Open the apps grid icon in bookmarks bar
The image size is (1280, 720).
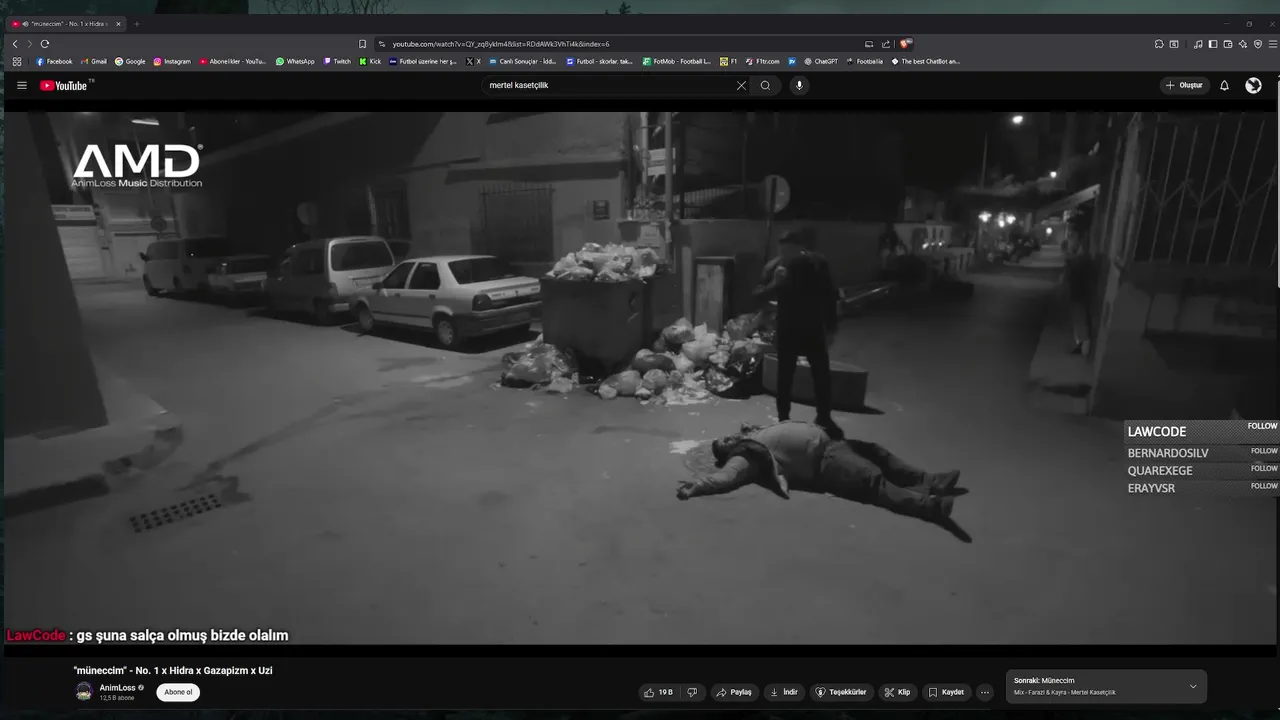(17, 61)
